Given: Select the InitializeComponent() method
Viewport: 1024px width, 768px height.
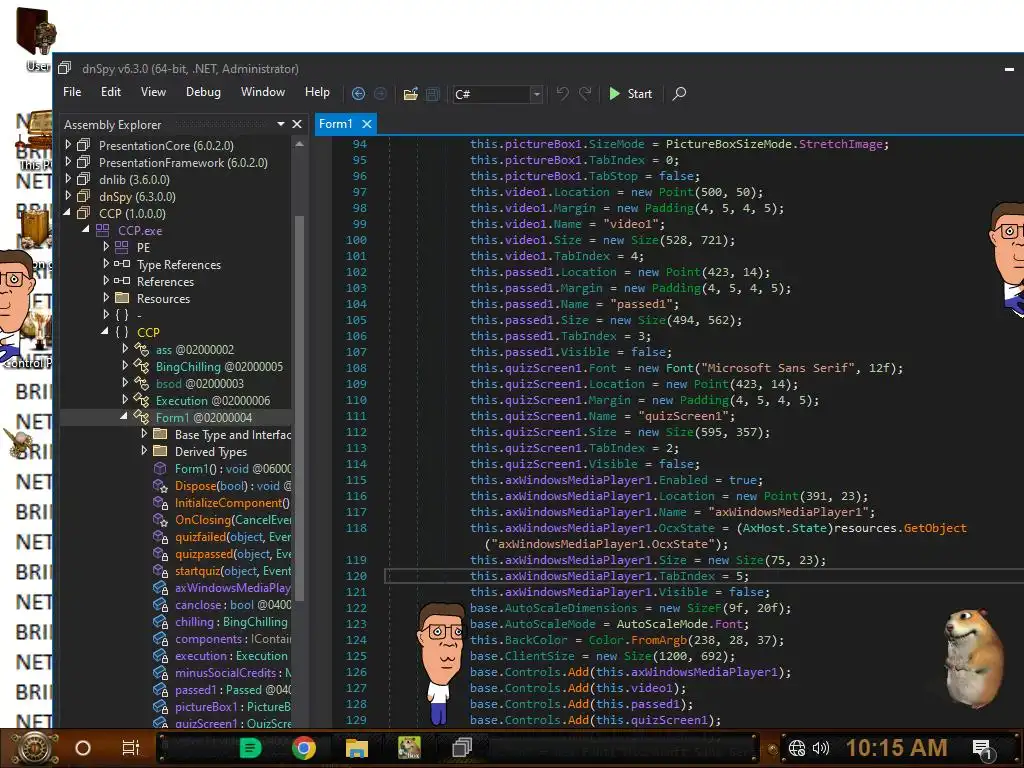Looking at the screenshot, I should (x=232, y=502).
